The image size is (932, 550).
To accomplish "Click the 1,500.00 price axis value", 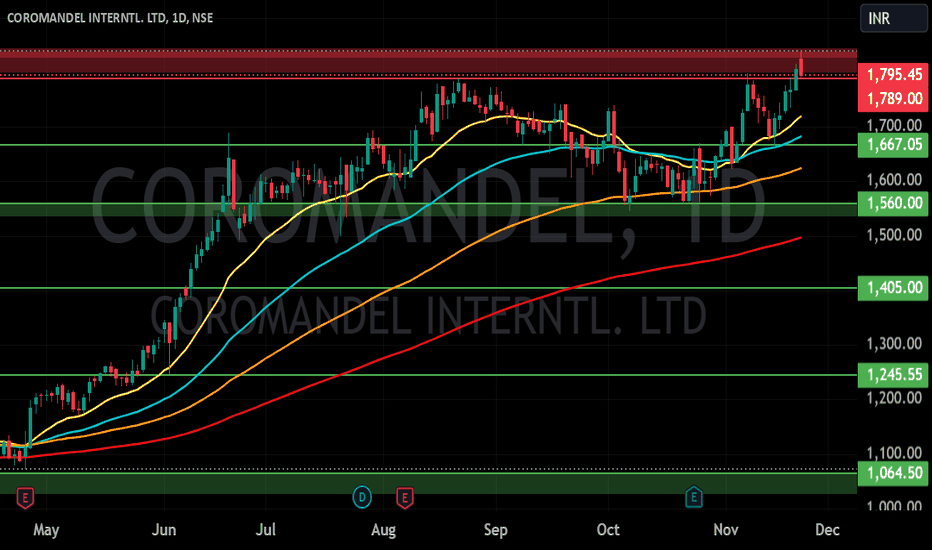I will 894,235.
